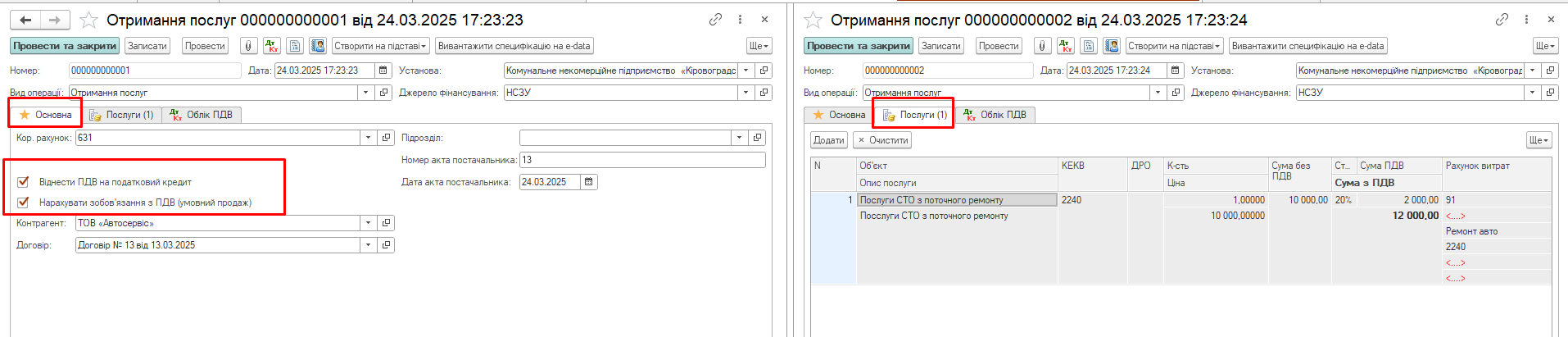Viewport: 1568px width, 337px height.
Task: Click the user report icon in document 000000000001
Action: click(x=318, y=46)
